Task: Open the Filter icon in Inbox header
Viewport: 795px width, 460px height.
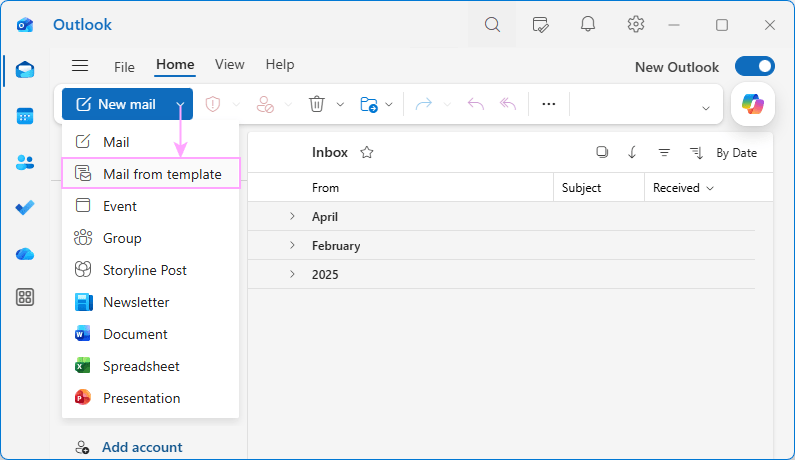Action: [x=664, y=152]
